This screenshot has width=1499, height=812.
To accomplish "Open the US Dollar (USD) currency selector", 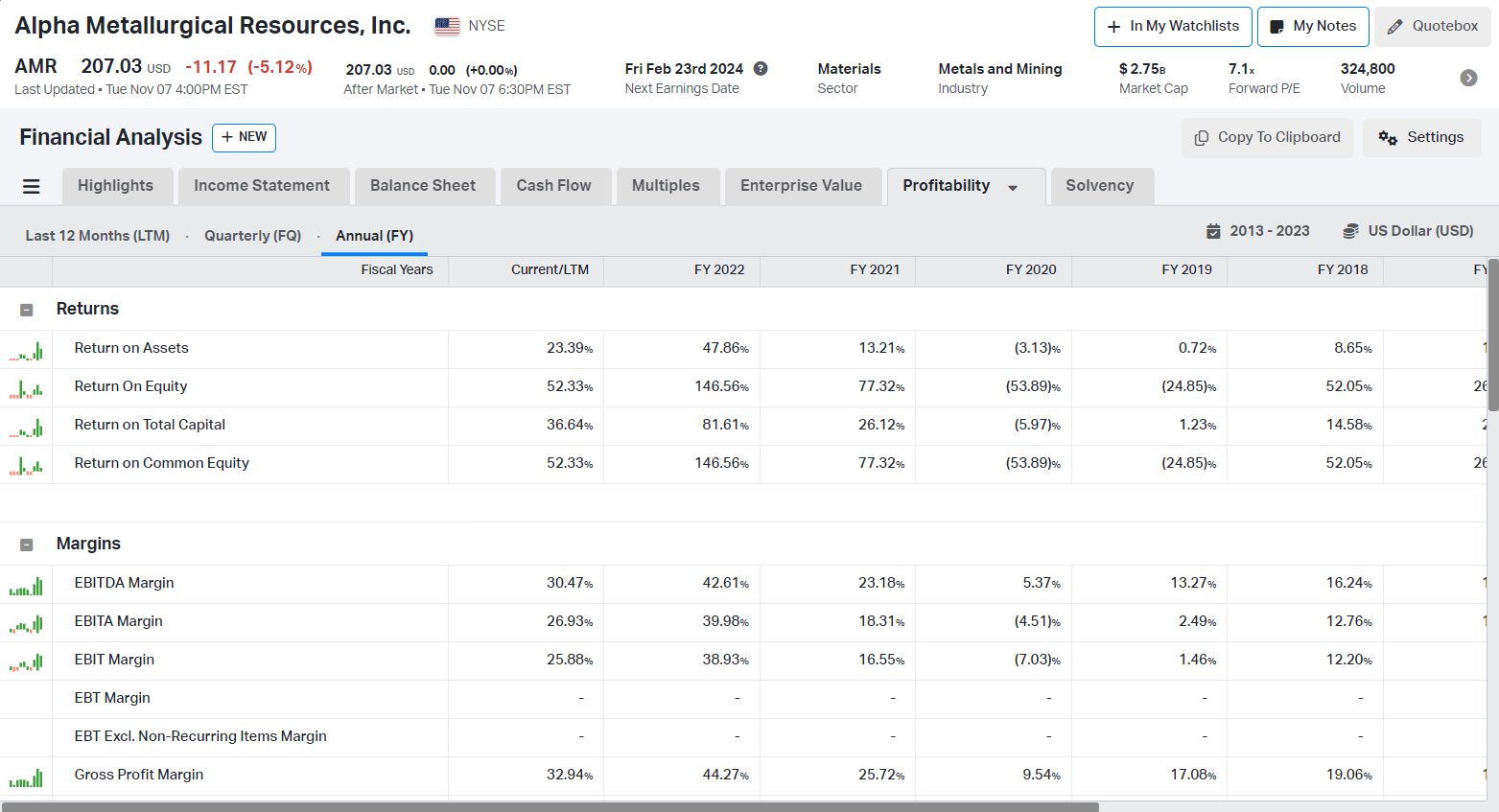I will [1408, 231].
